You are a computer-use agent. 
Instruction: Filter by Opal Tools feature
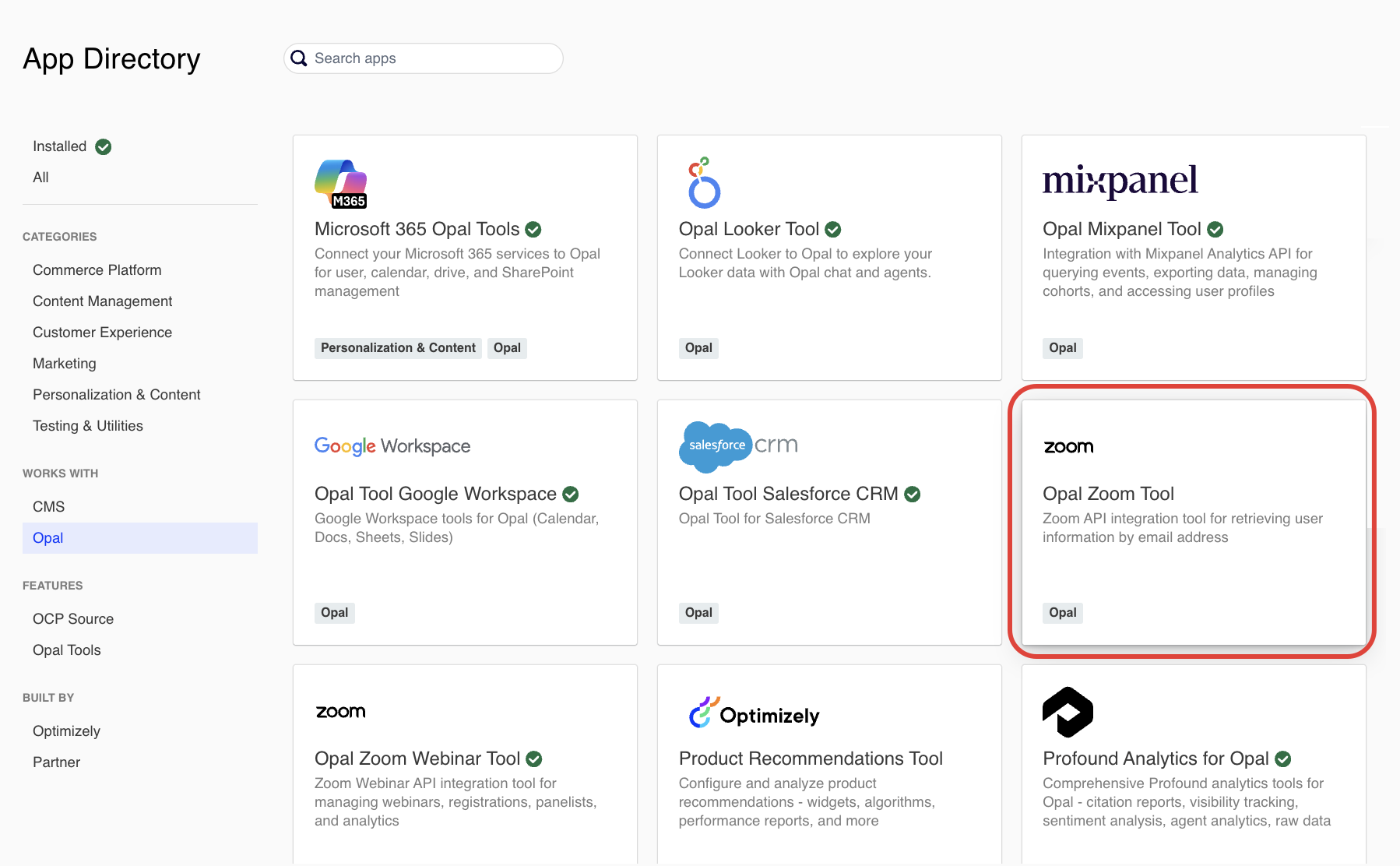tap(67, 650)
